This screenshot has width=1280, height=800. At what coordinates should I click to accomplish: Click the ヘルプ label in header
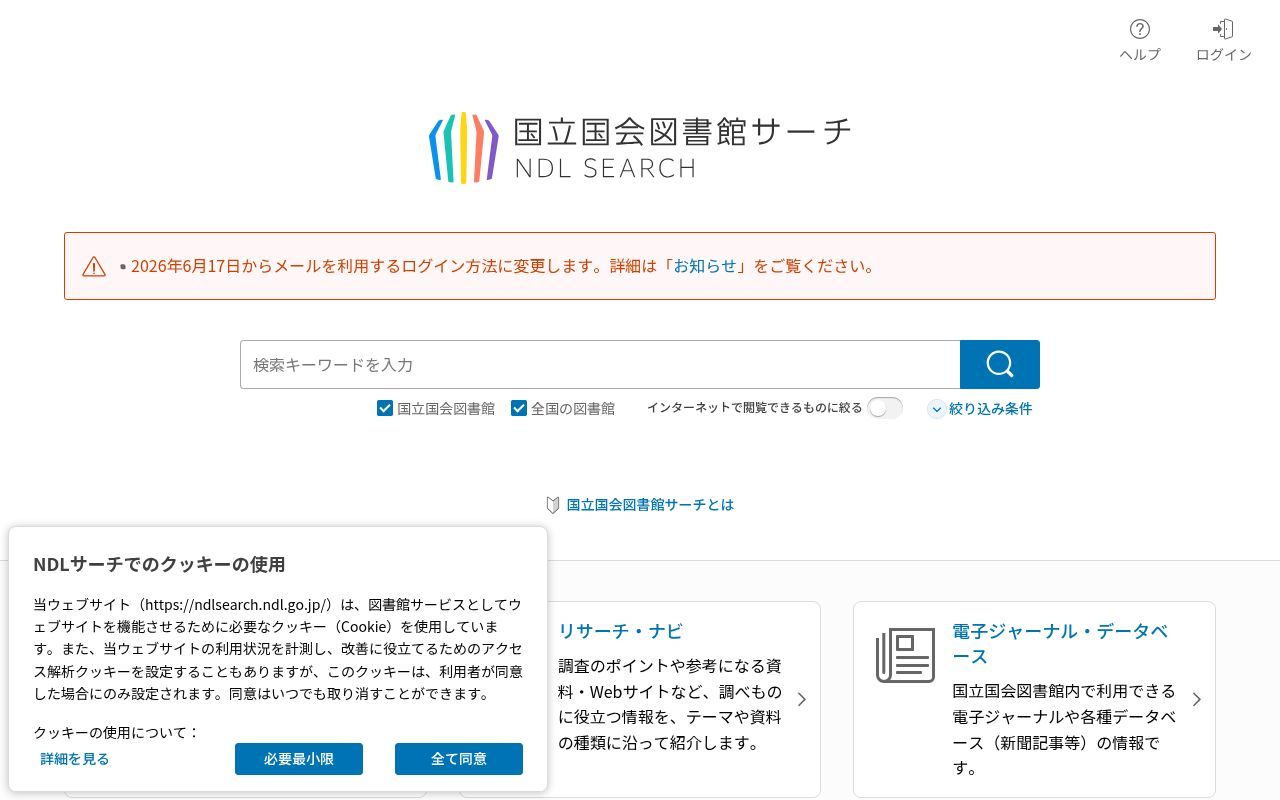pos(1140,55)
